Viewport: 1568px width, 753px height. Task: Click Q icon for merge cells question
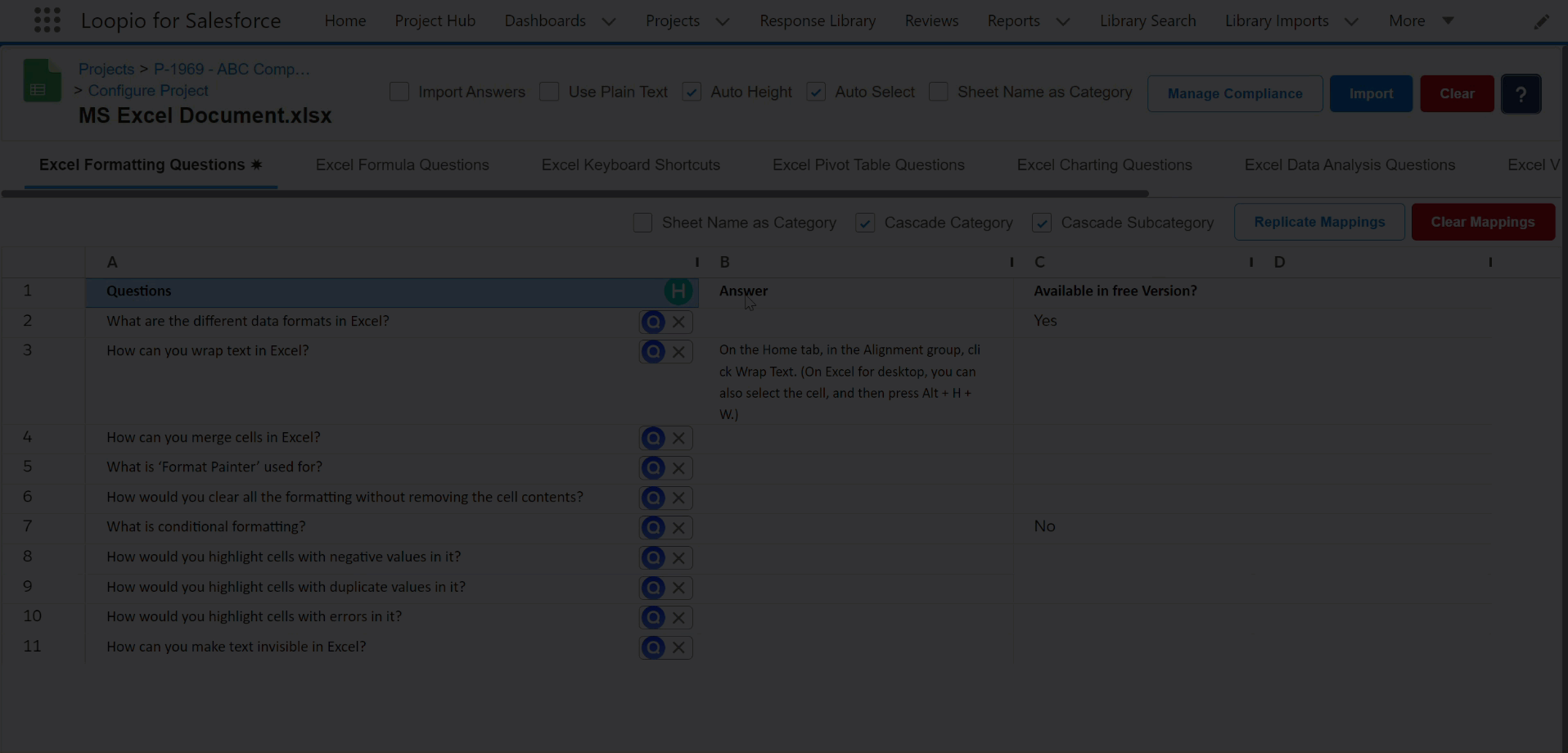click(x=652, y=438)
